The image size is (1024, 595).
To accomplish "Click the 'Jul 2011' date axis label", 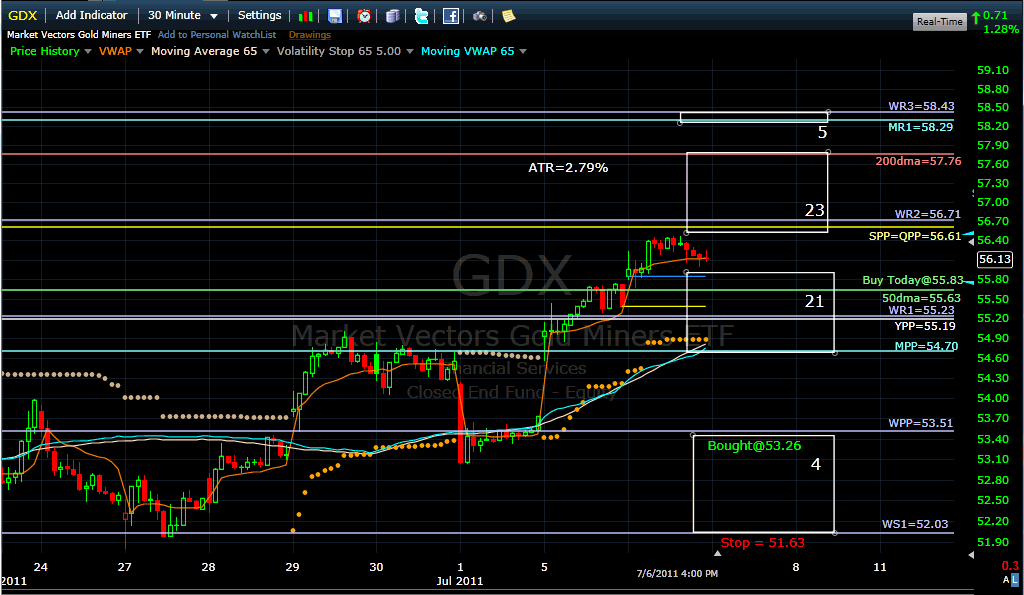I will point(460,581).
